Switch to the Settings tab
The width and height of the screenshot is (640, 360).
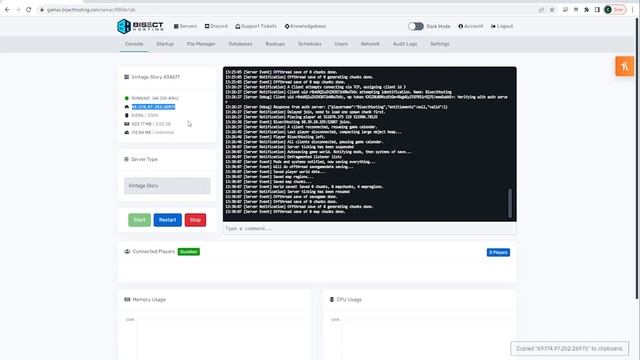pyautogui.click(x=440, y=44)
